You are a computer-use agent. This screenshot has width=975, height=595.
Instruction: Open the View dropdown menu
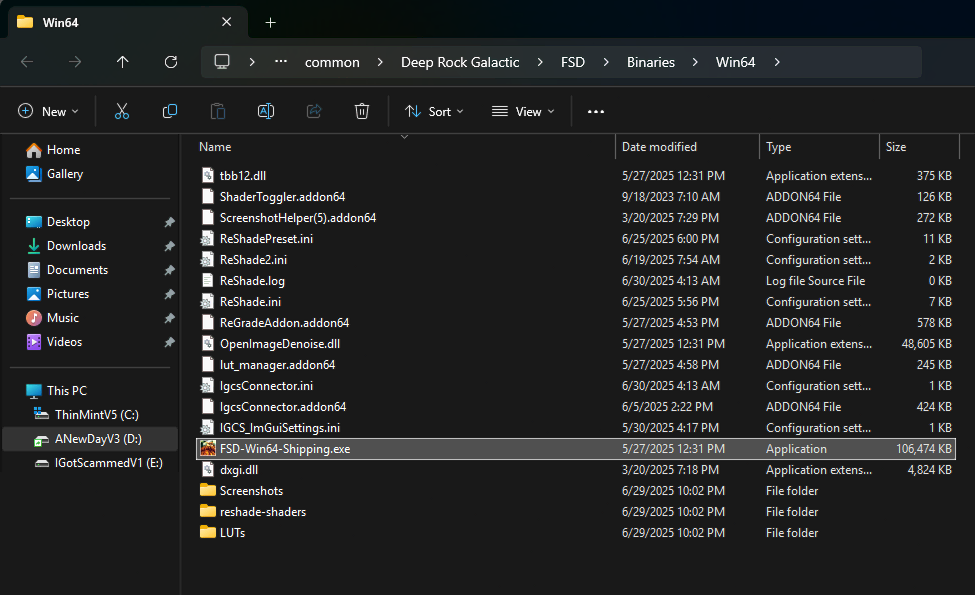click(x=523, y=111)
